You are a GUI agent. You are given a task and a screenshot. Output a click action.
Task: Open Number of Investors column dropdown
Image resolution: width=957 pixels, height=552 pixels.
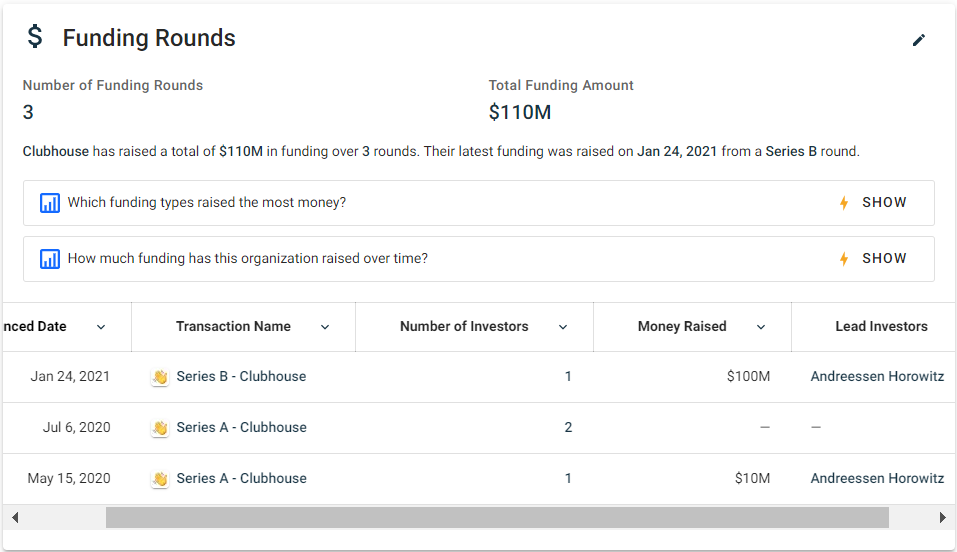click(x=563, y=327)
